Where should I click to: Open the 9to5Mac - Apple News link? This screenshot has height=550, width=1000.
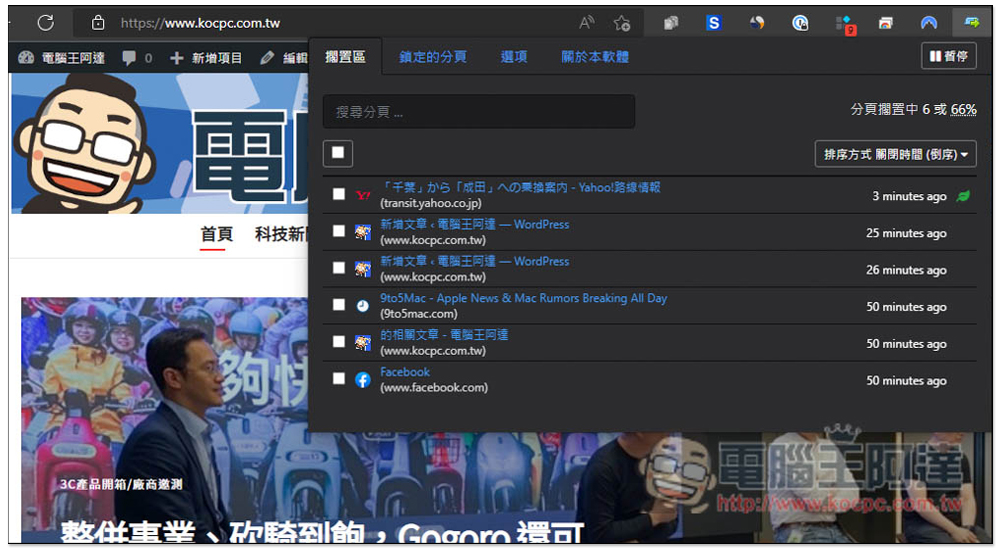[x=523, y=298]
